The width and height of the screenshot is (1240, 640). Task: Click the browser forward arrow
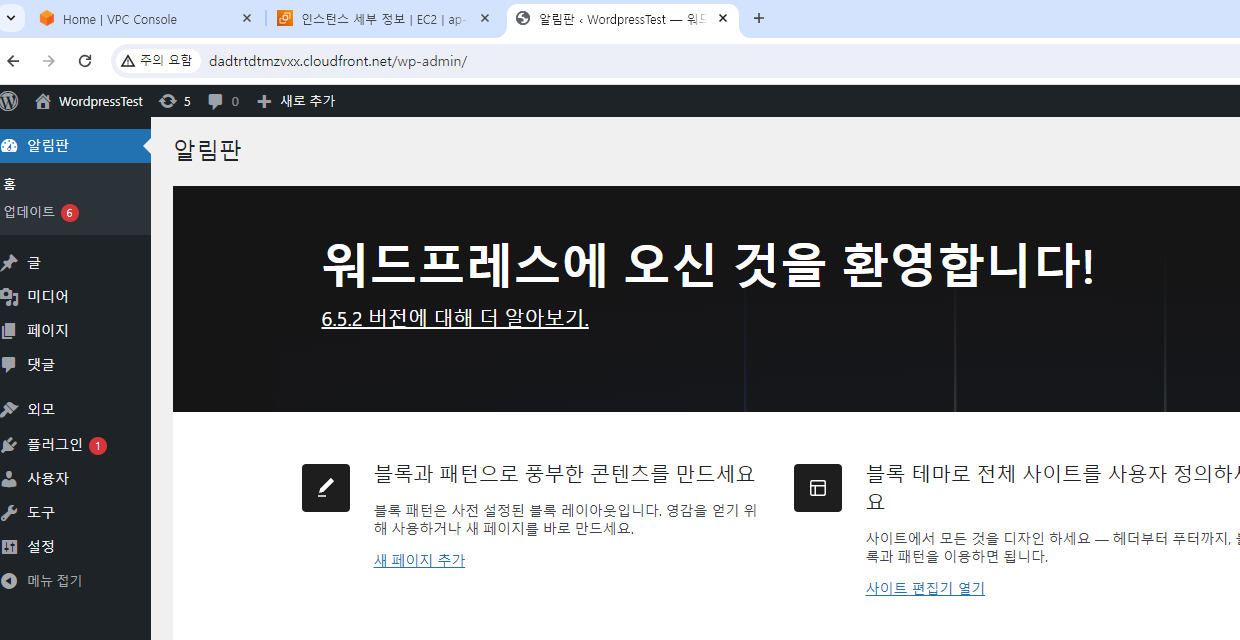pos(49,61)
